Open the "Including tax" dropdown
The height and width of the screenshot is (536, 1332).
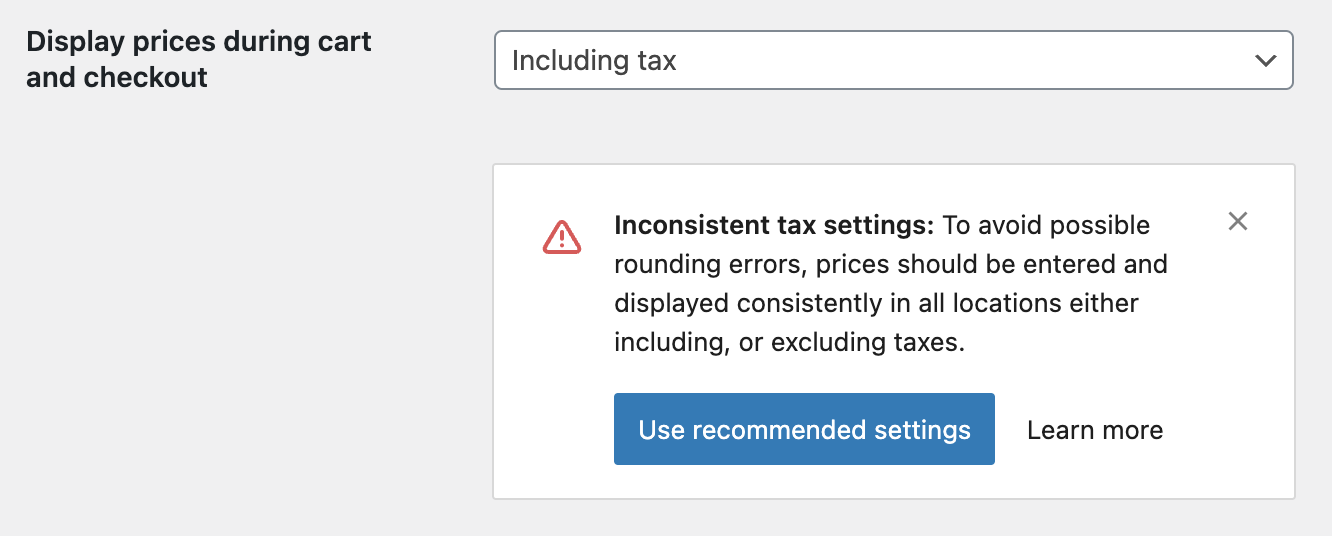[893, 61]
